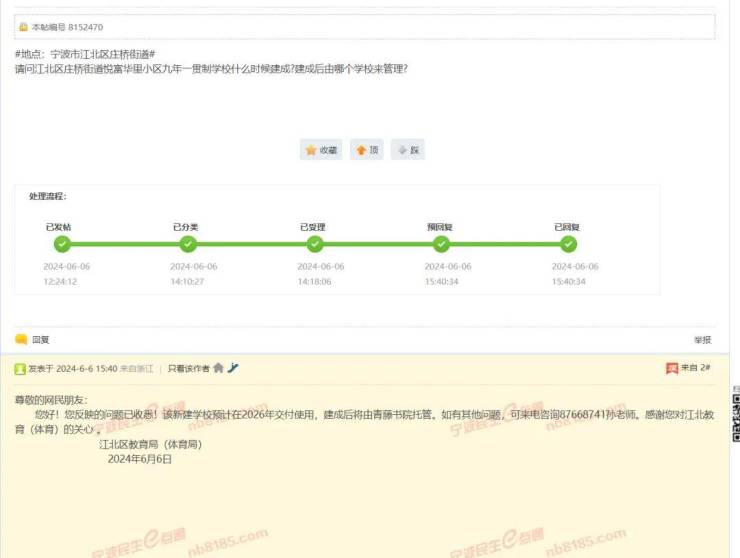Screen dimensions: 740x558
Task: Upvote the post with 顶 button
Action: [367, 150]
